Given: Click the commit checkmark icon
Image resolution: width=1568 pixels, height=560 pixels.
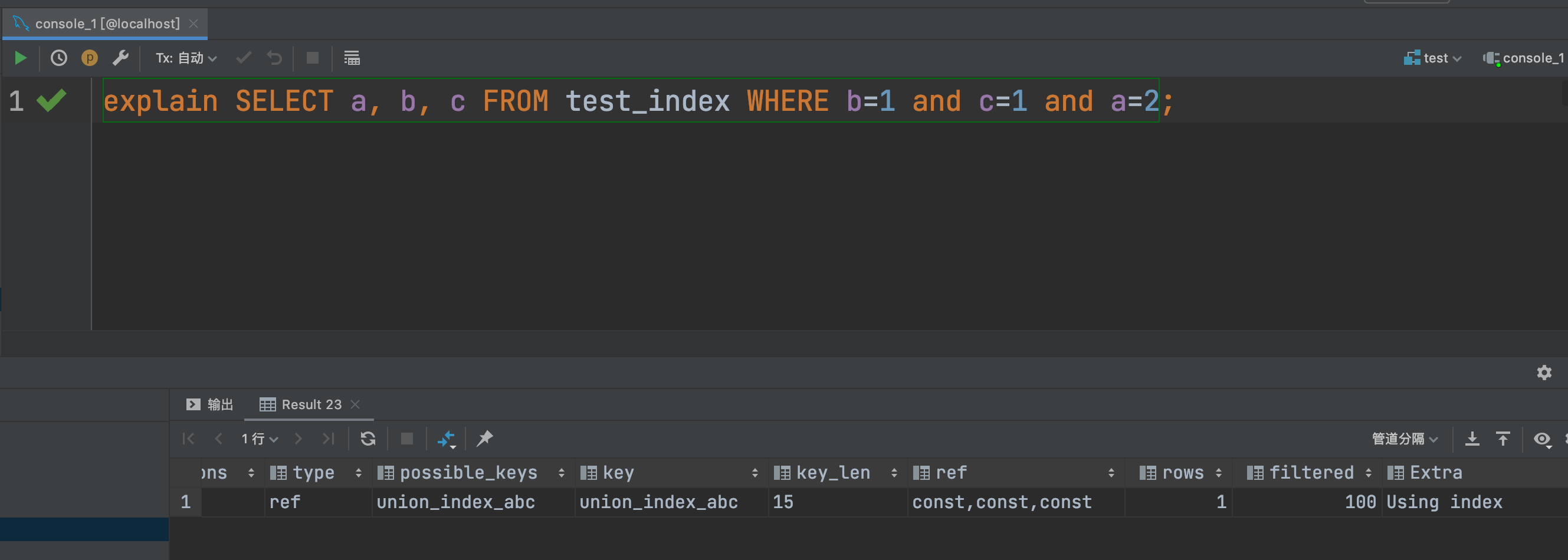Looking at the screenshot, I should pyautogui.click(x=244, y=58).
